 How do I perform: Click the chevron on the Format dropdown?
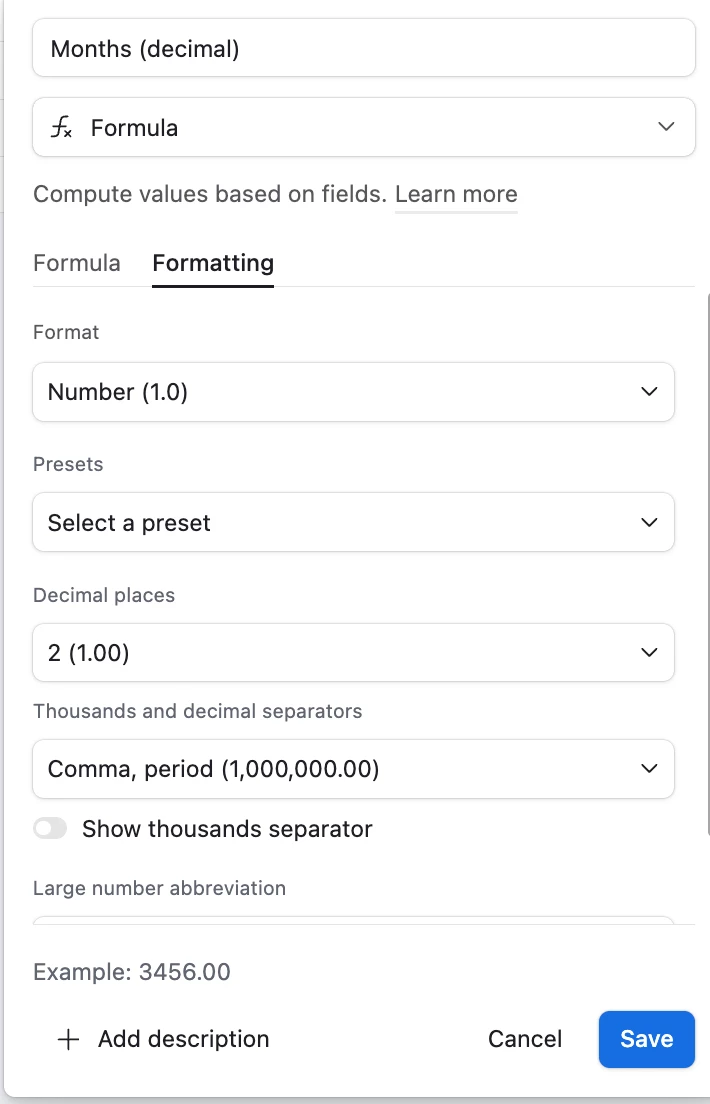(649, 391)
